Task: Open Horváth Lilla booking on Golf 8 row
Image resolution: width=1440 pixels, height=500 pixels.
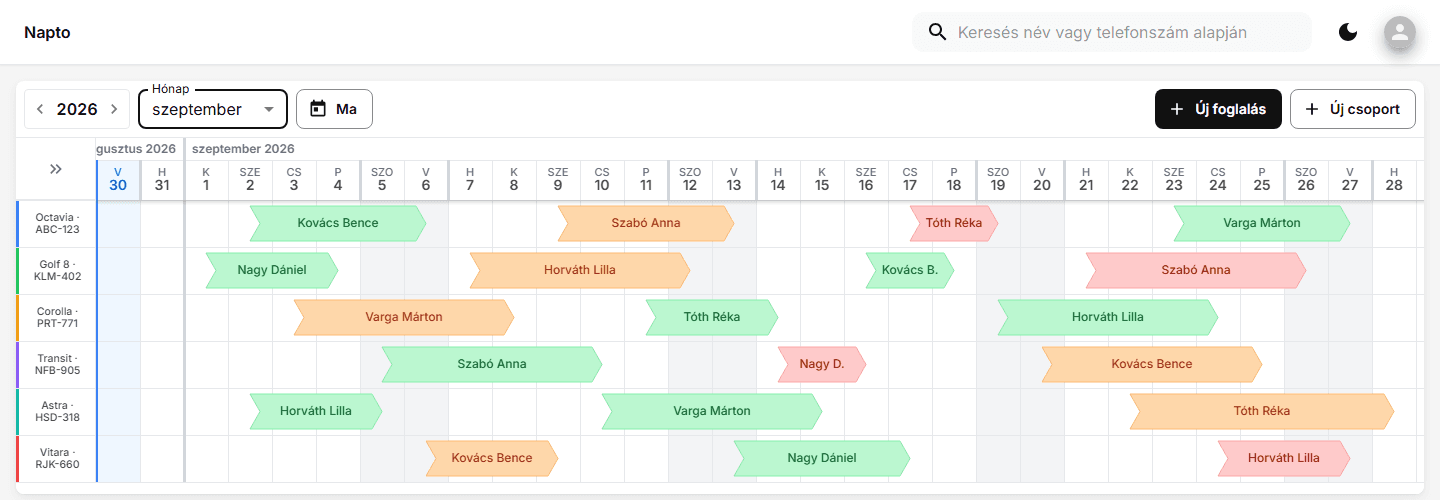Action: coord(580,270)
